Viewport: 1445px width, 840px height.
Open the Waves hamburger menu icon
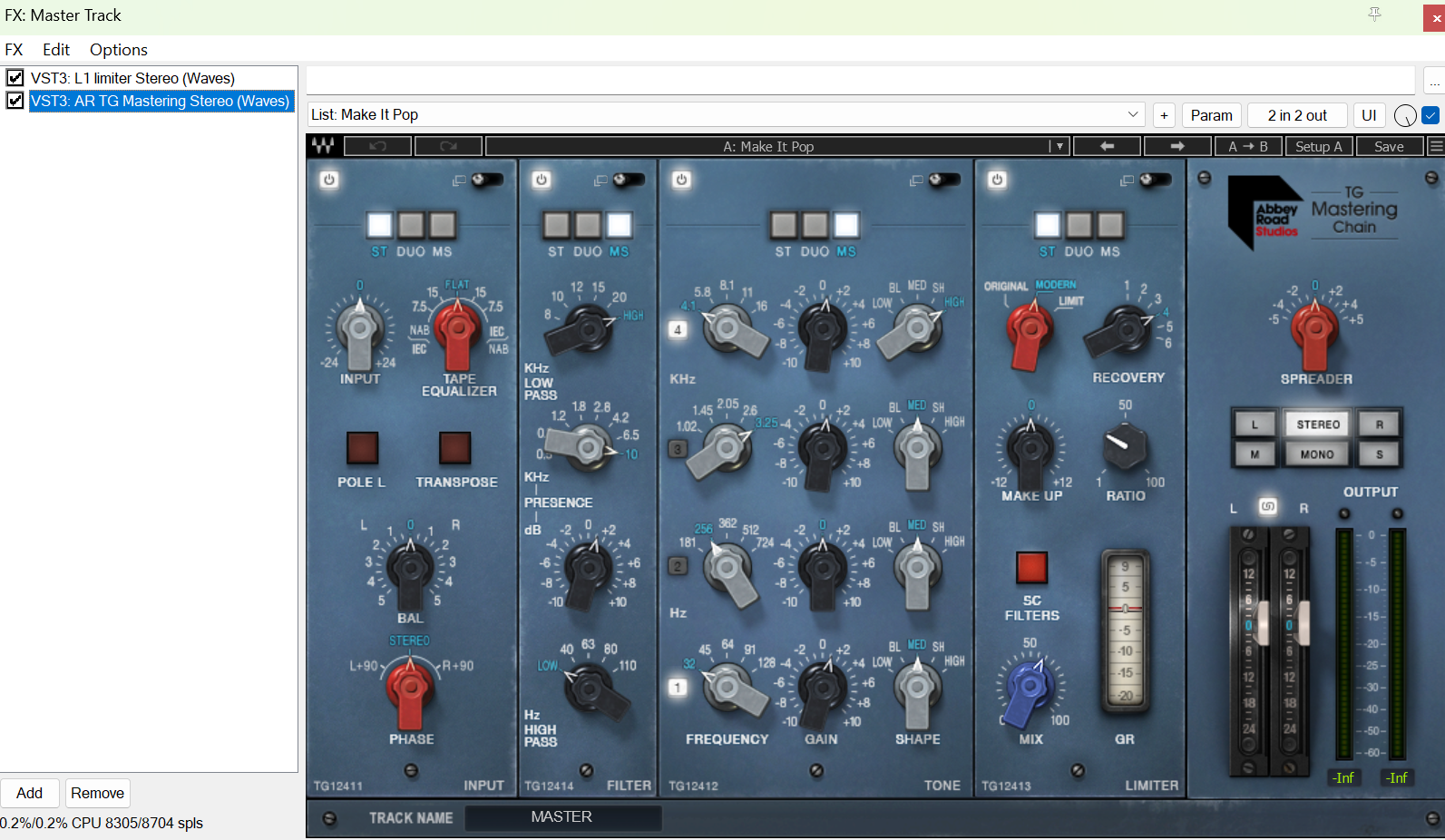pos(1436,146)
